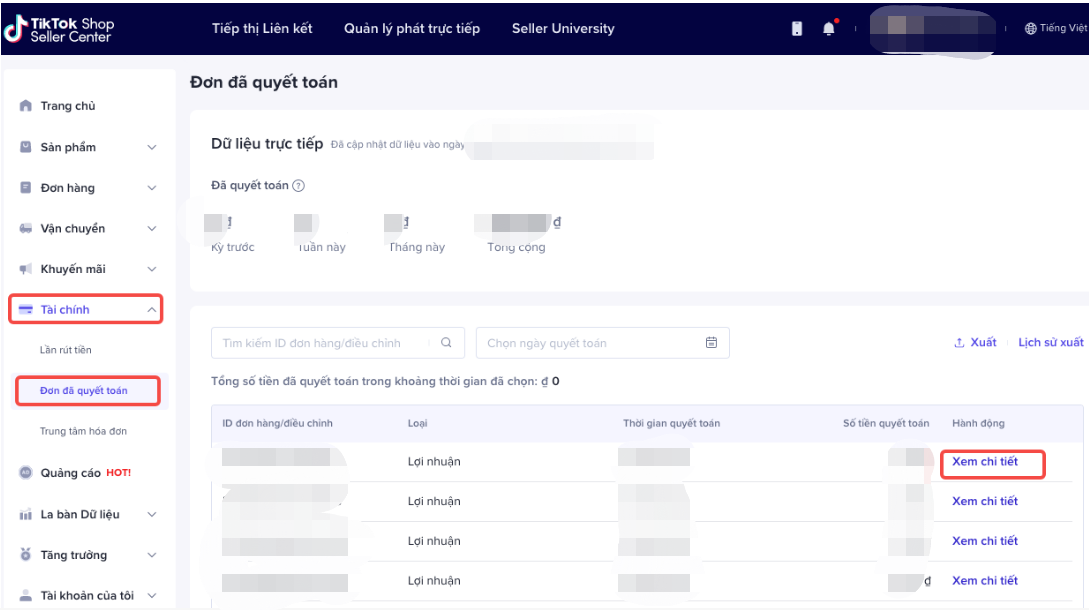Open Quản lý phát trực tiếp
This screenshot has width=1089, height=610.
pos(412,29)
